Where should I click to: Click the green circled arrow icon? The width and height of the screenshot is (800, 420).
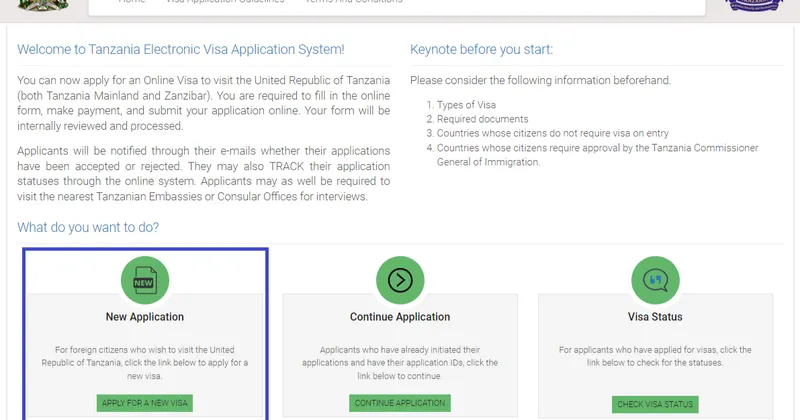tap(400, 280)
